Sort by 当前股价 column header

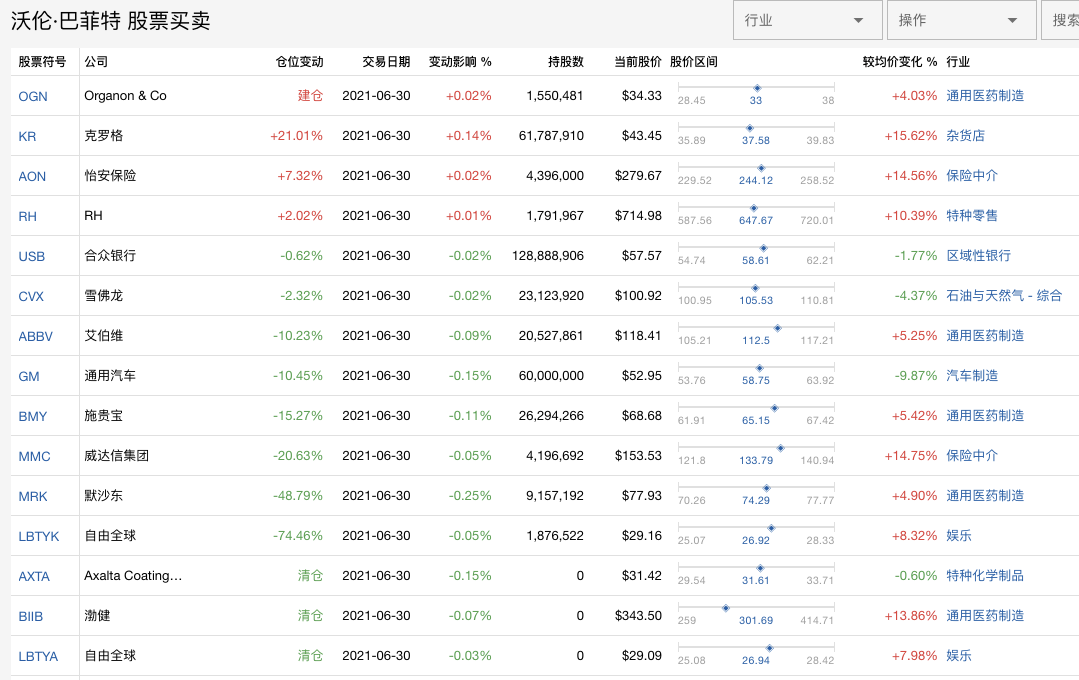point(637,62)
